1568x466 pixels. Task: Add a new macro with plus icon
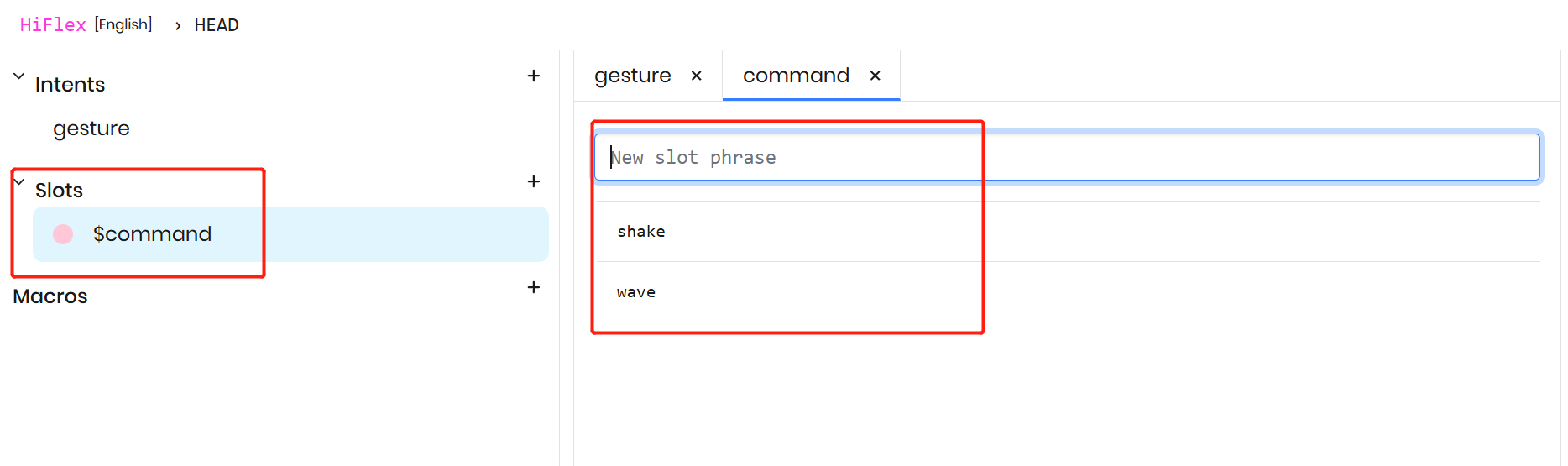(x=533, y=287)
